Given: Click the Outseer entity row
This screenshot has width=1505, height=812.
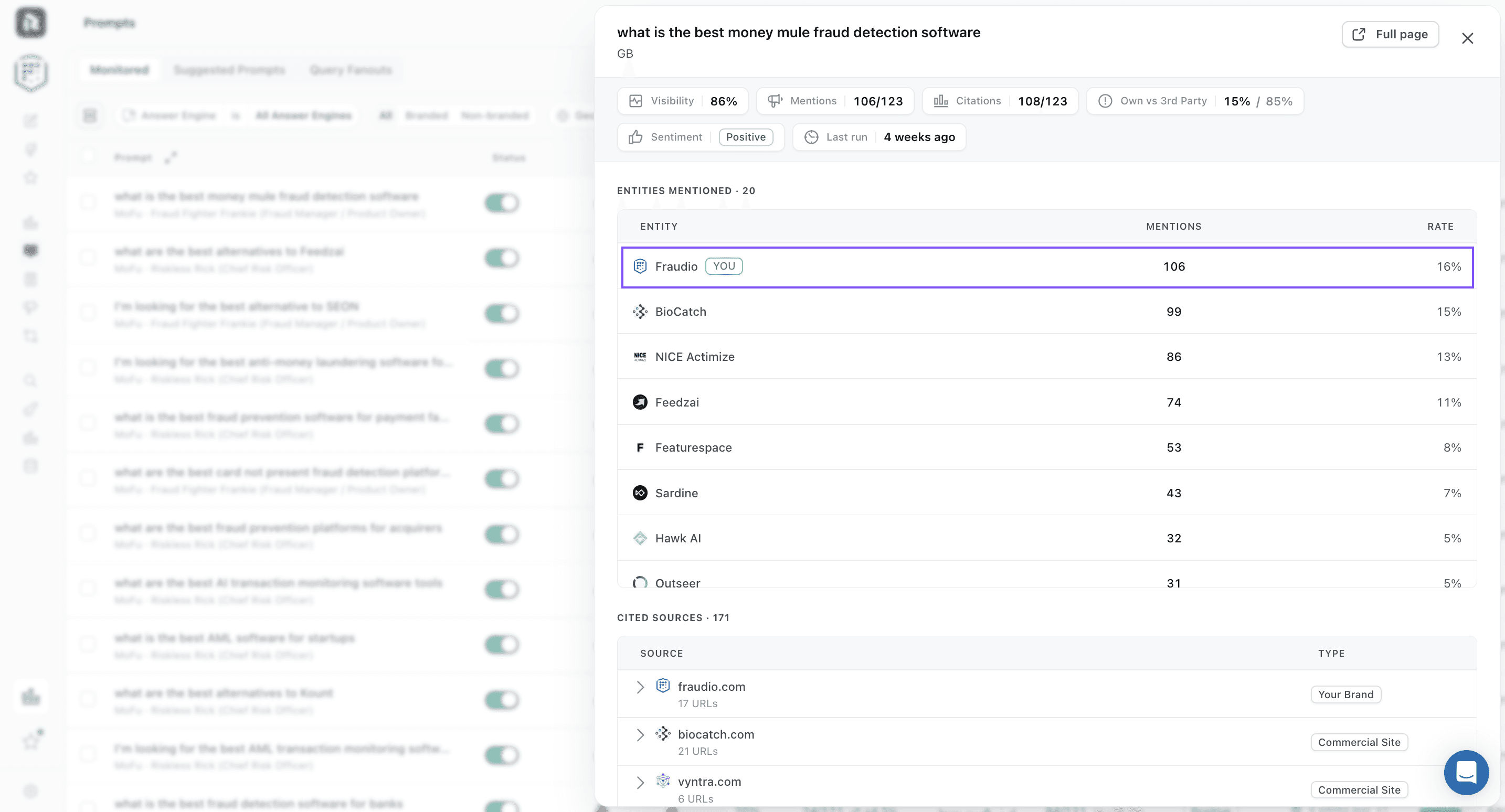Looking at the screenshot, I should pos(1046,575).
